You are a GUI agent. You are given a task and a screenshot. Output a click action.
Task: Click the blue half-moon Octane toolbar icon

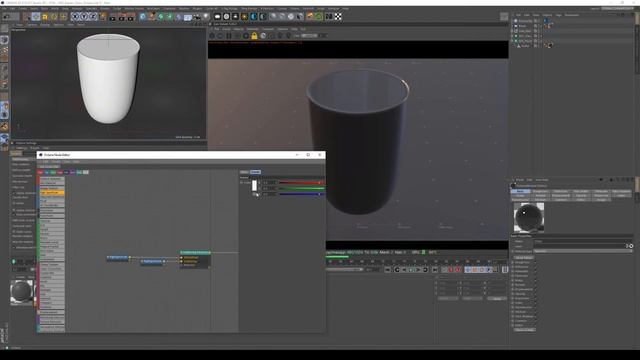pyautogui.click(x=254, y=17)
